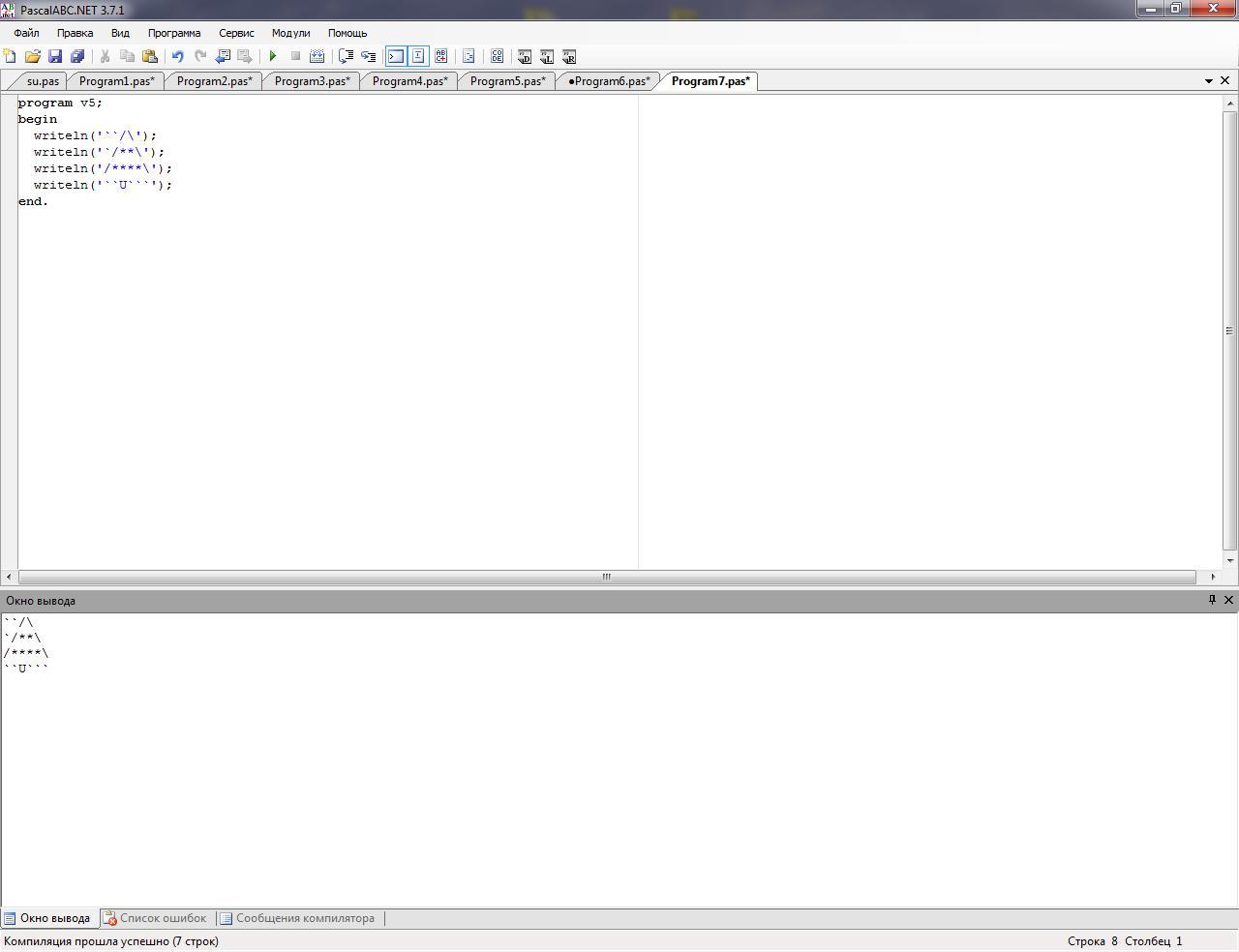Click the D tag toolbar icon
Image resolution: width=1239 pixels, height=952 pixels.
[525, 56]
